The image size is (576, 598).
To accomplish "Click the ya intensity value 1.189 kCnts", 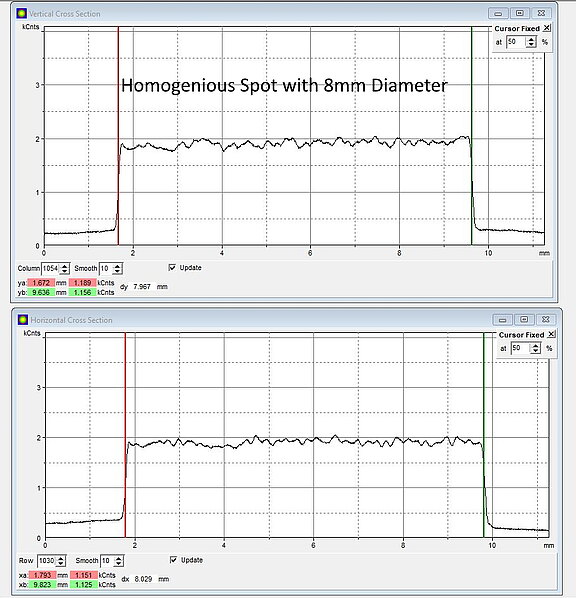I will click(x=82, y=283).
